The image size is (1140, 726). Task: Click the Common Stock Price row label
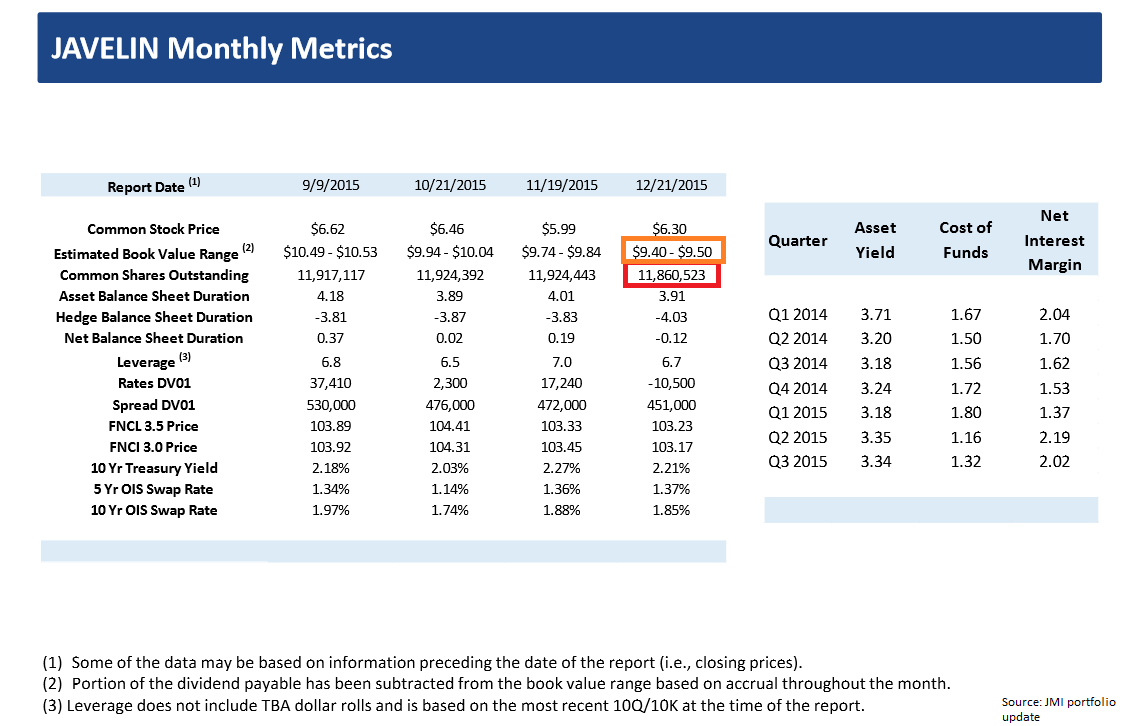click(154, 228)
